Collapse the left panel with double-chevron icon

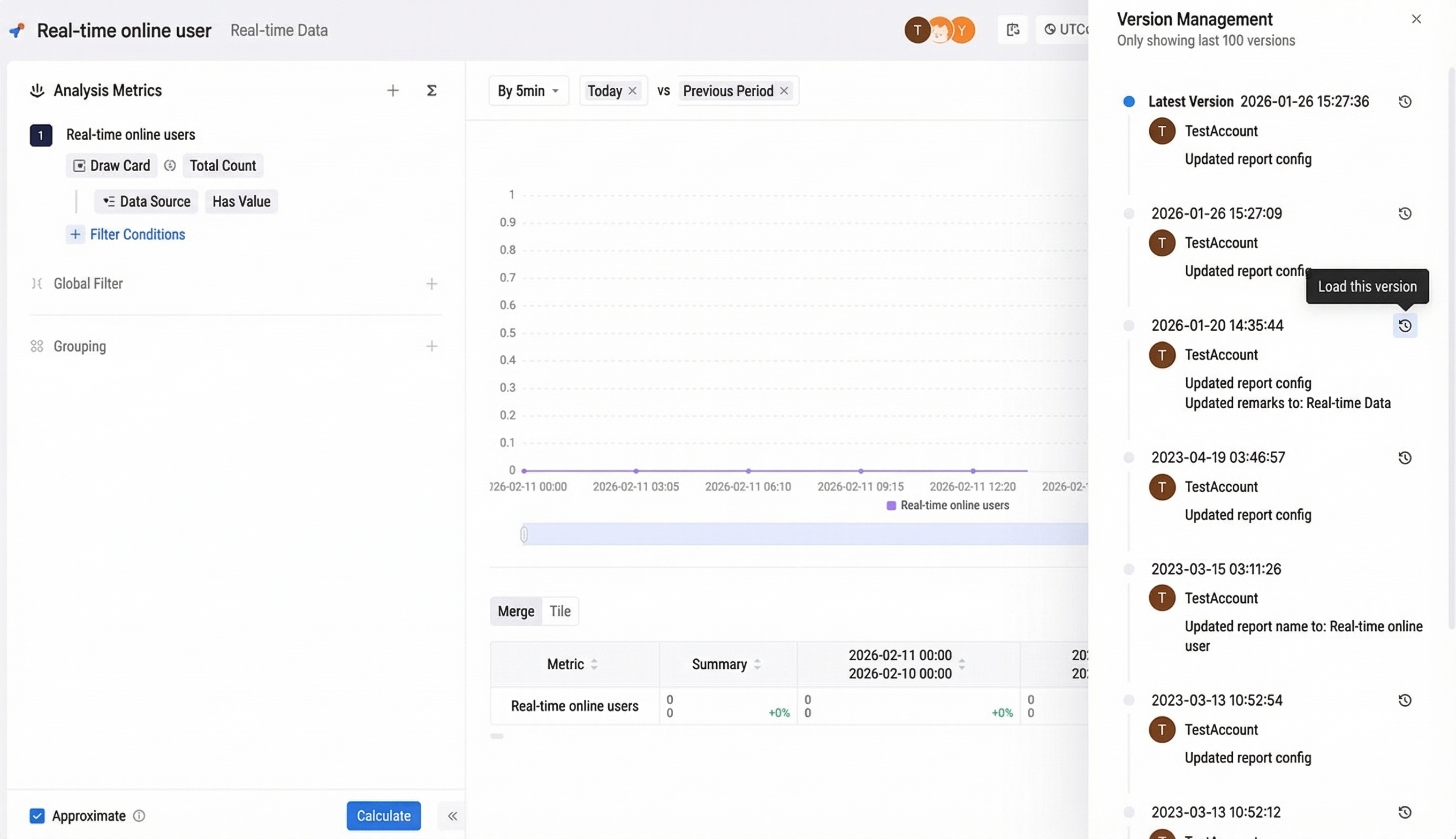pos(452,815)
